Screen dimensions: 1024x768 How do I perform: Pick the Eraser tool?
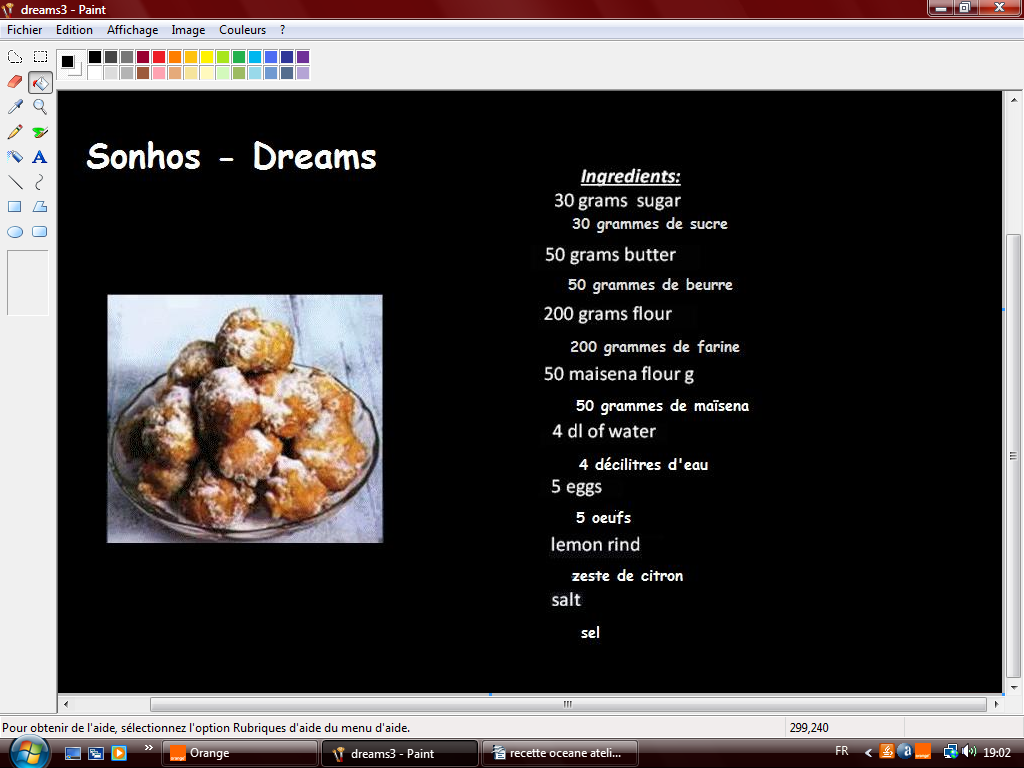point(15,82)
